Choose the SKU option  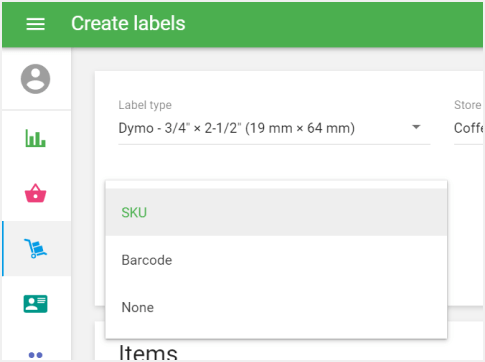(276, 212)
